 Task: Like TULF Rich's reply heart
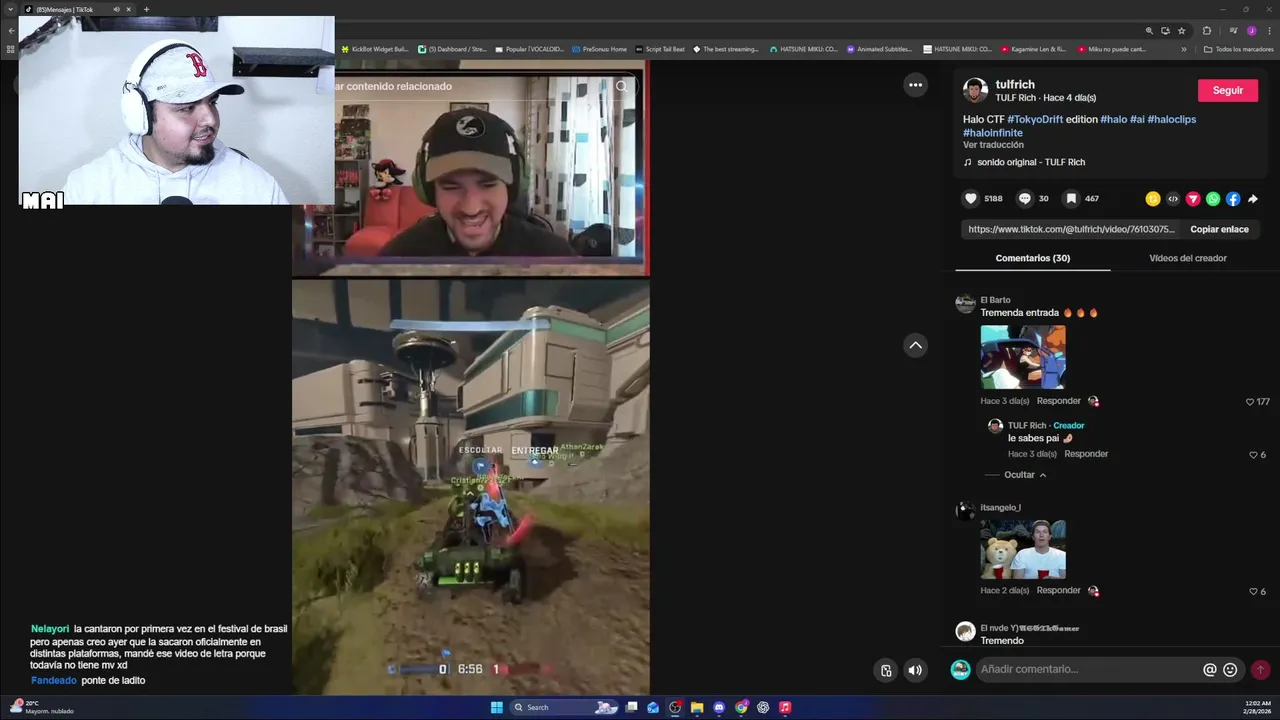[x=1253, y=455]
